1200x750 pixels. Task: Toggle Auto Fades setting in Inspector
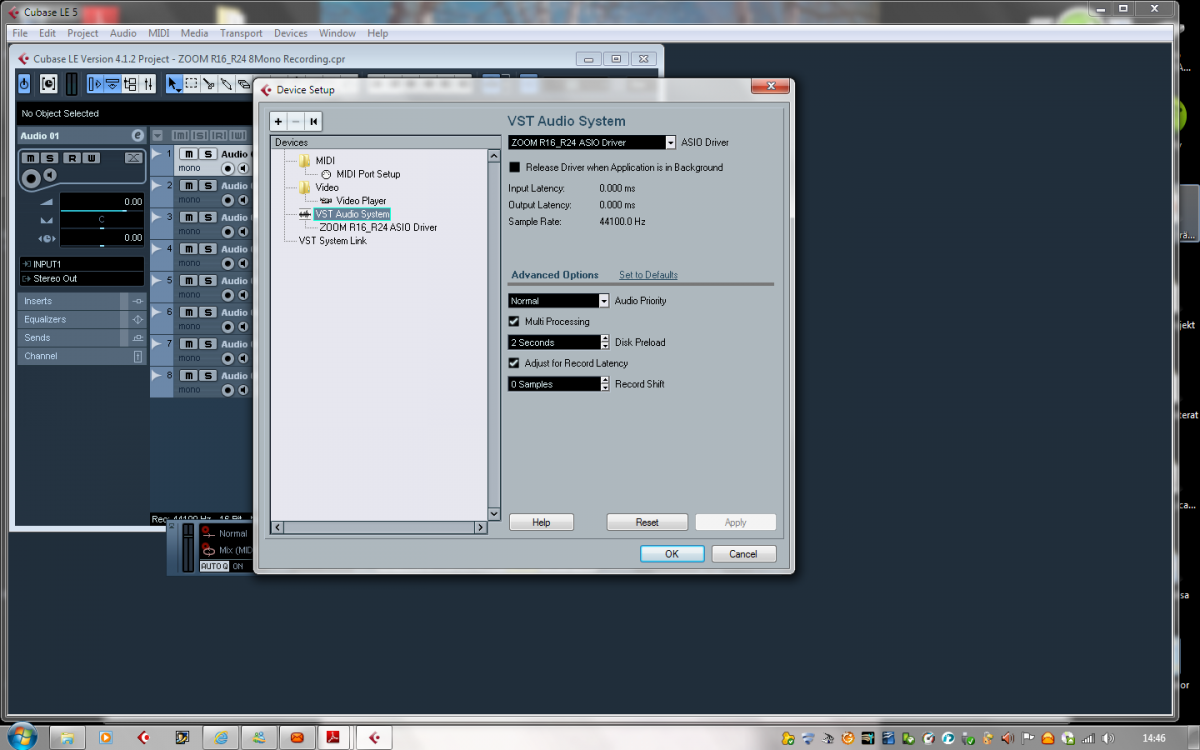tap(133, 158)
